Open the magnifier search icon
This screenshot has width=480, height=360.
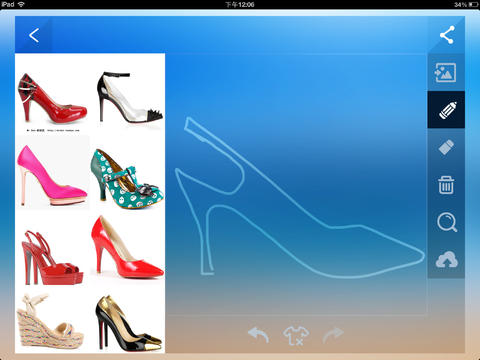point(447,222)
